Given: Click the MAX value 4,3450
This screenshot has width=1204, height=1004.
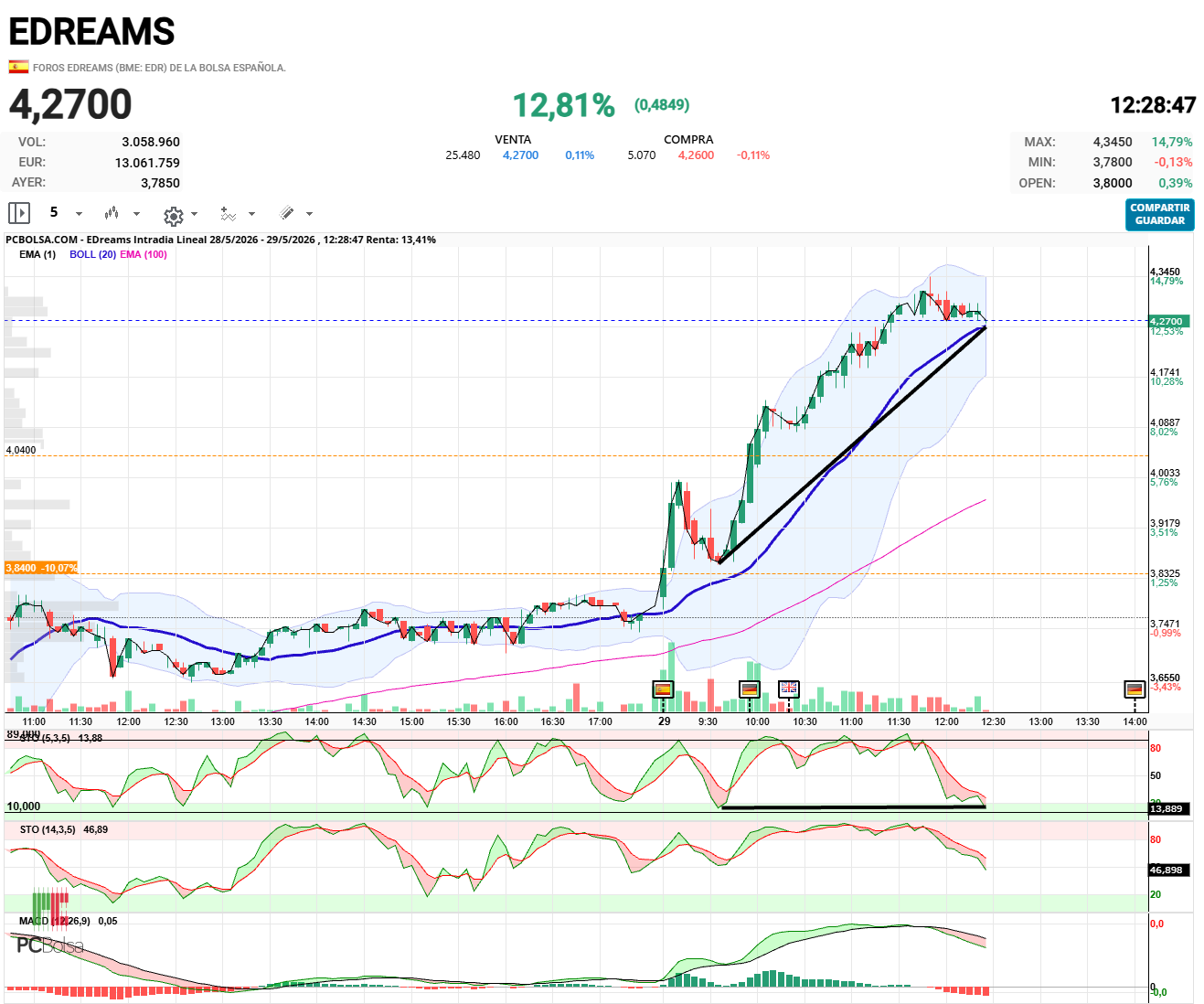Looking at the screenshot, I should [x=1113, y=142].
